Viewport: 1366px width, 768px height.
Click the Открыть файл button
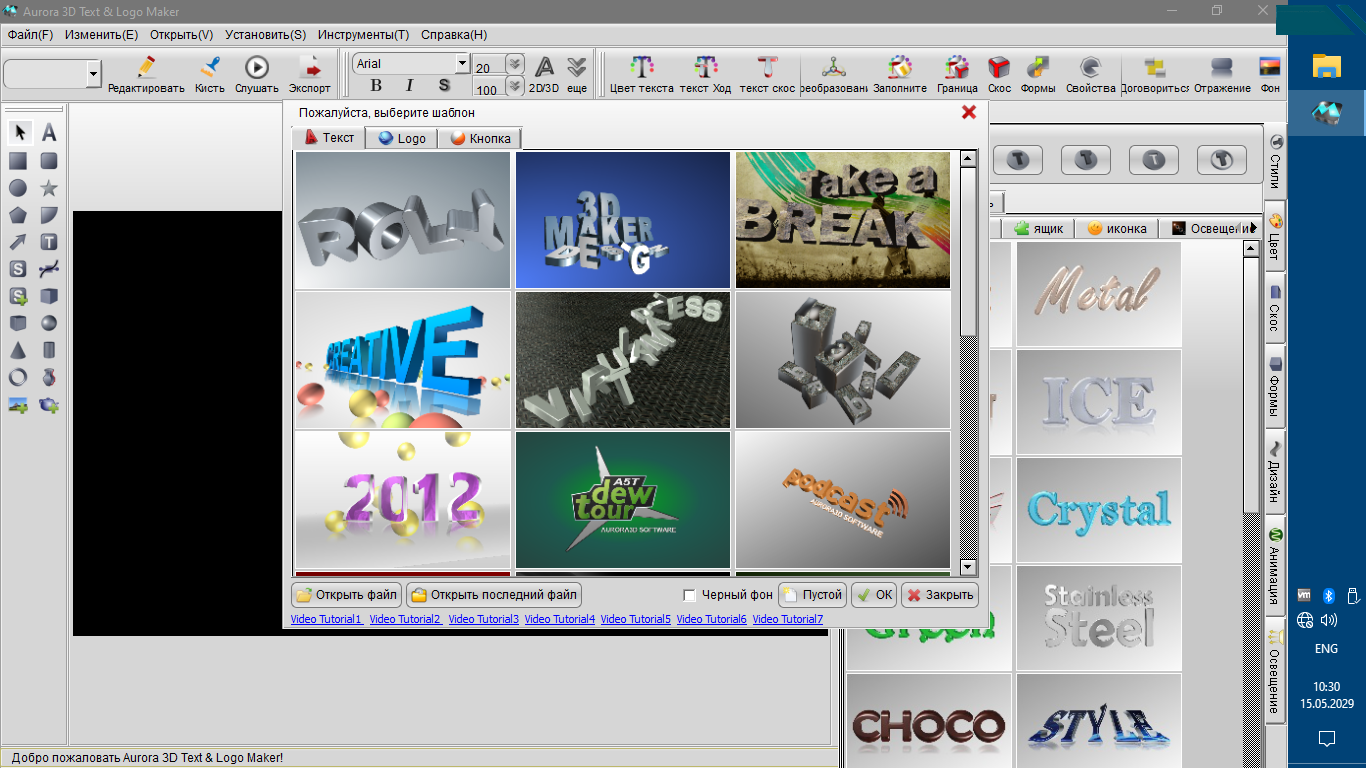pos(346,595)
